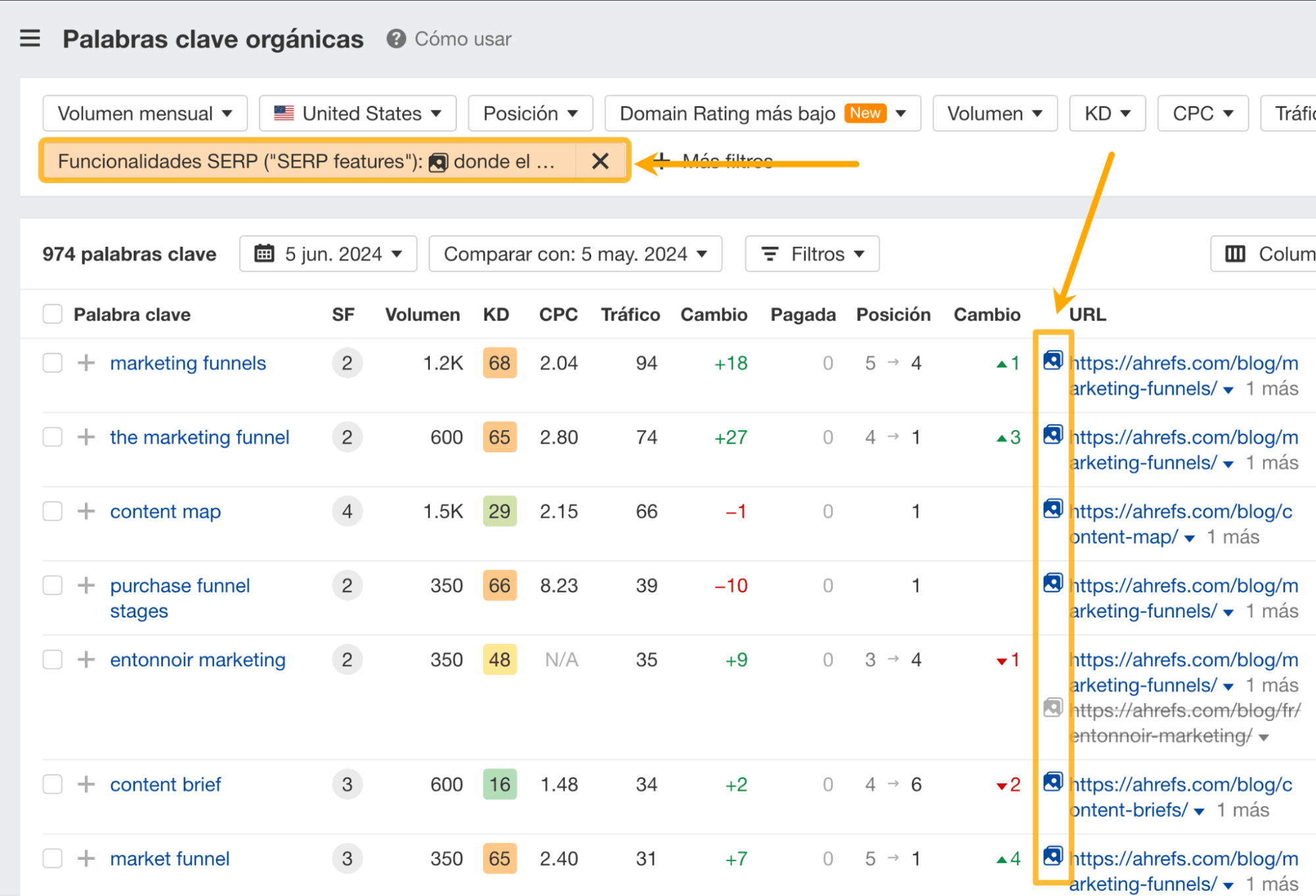The height and width of the screenshot is (896, 1316).
Task: Toggle the select-all keywords checkbox
Action: (x=53, y=314)
